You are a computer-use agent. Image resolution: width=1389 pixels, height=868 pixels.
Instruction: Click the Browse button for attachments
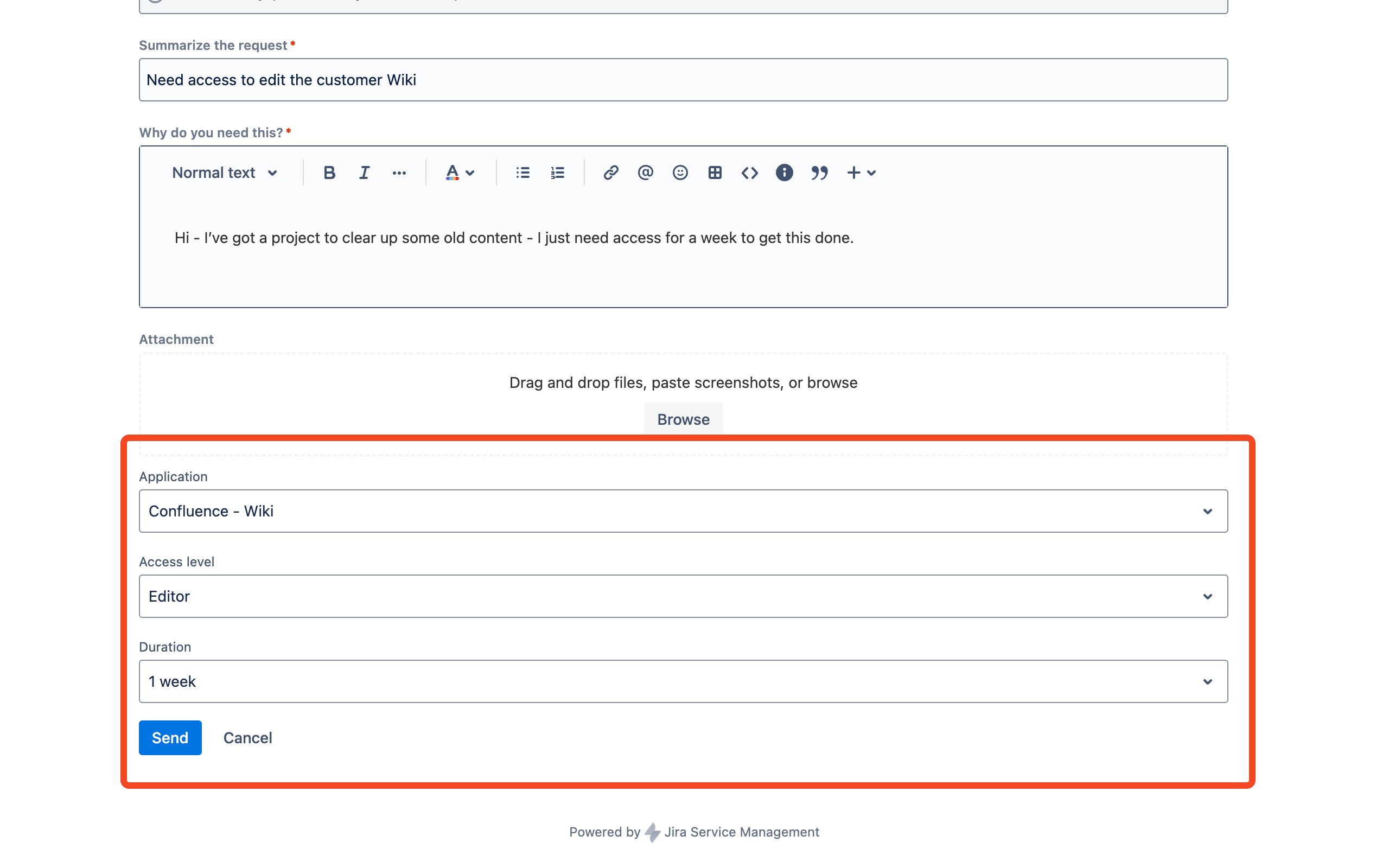(683, 419)
